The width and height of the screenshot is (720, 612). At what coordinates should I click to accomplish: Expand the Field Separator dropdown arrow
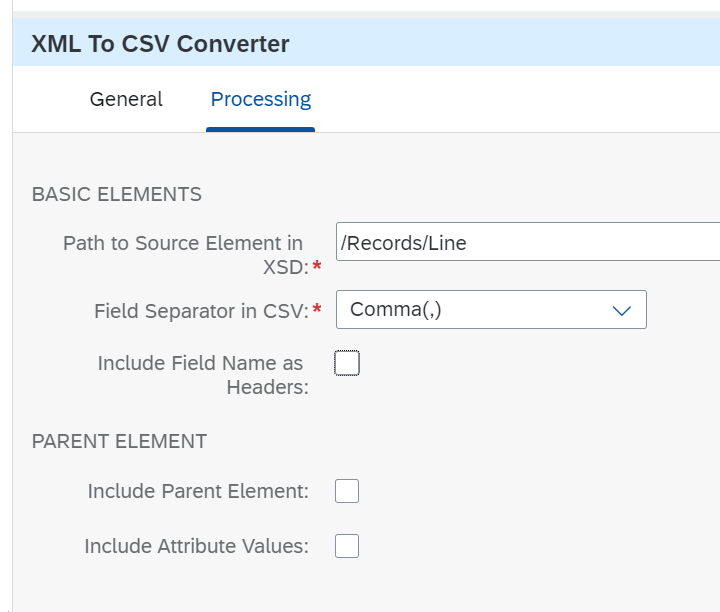(x=622, y=311)
